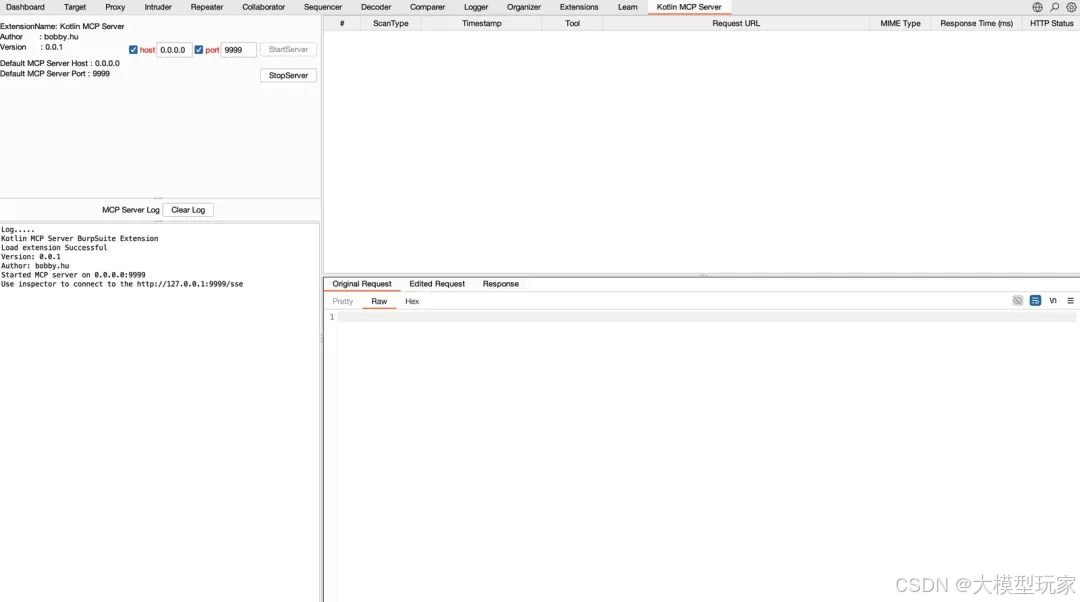Click the greyed-out hide icon in editor

(x=1017, y=300)
